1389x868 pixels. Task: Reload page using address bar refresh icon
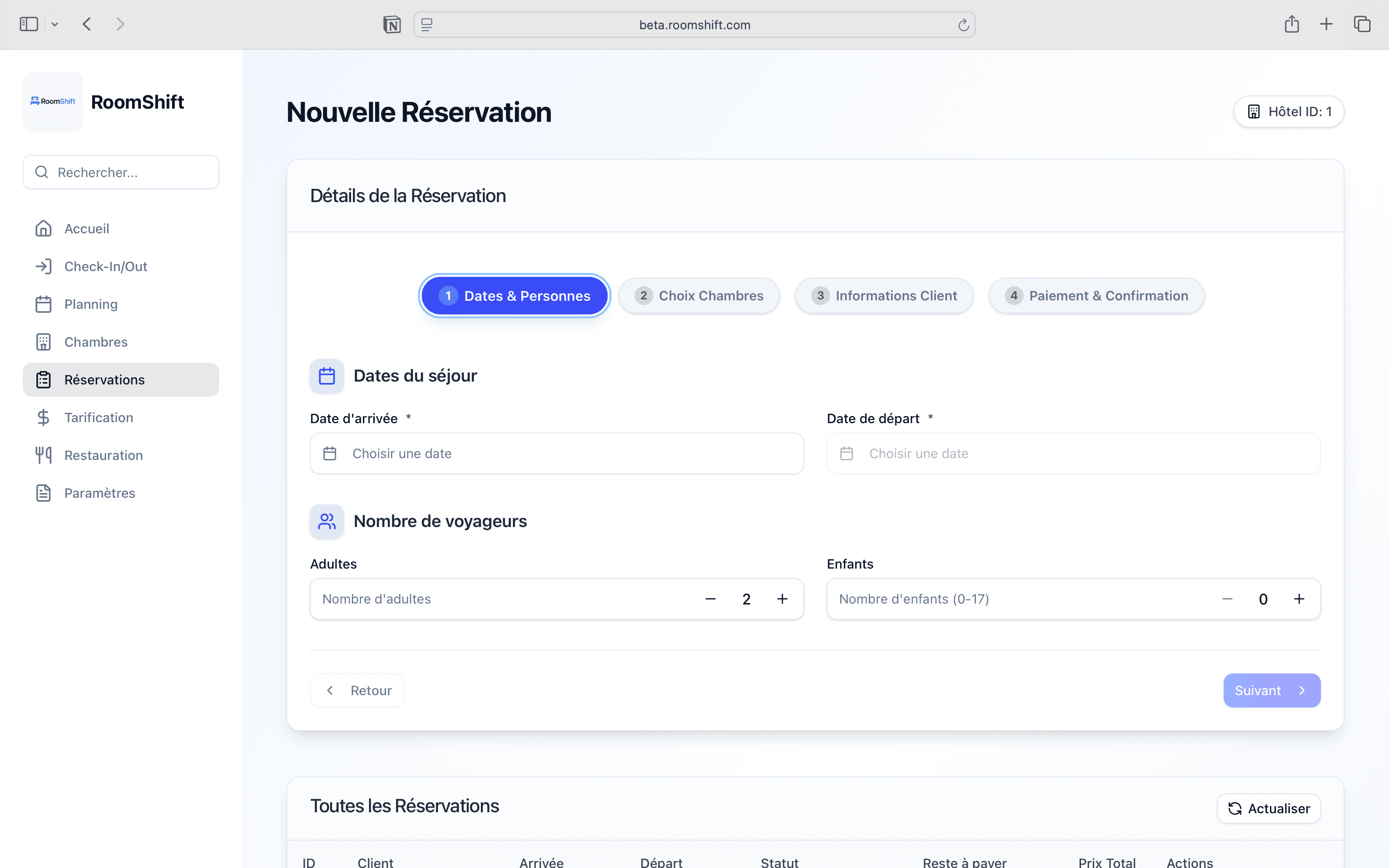tap(963, 25)
